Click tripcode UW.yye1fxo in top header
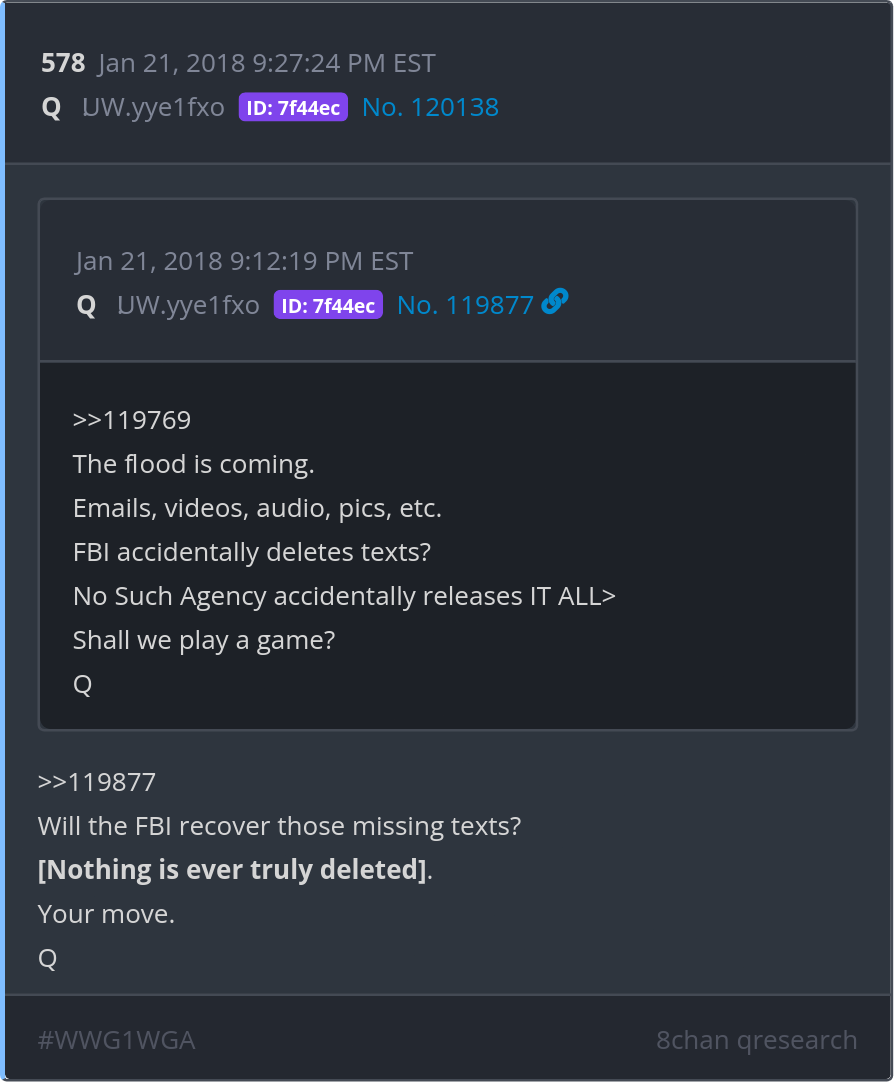 (x=153, y=108)
